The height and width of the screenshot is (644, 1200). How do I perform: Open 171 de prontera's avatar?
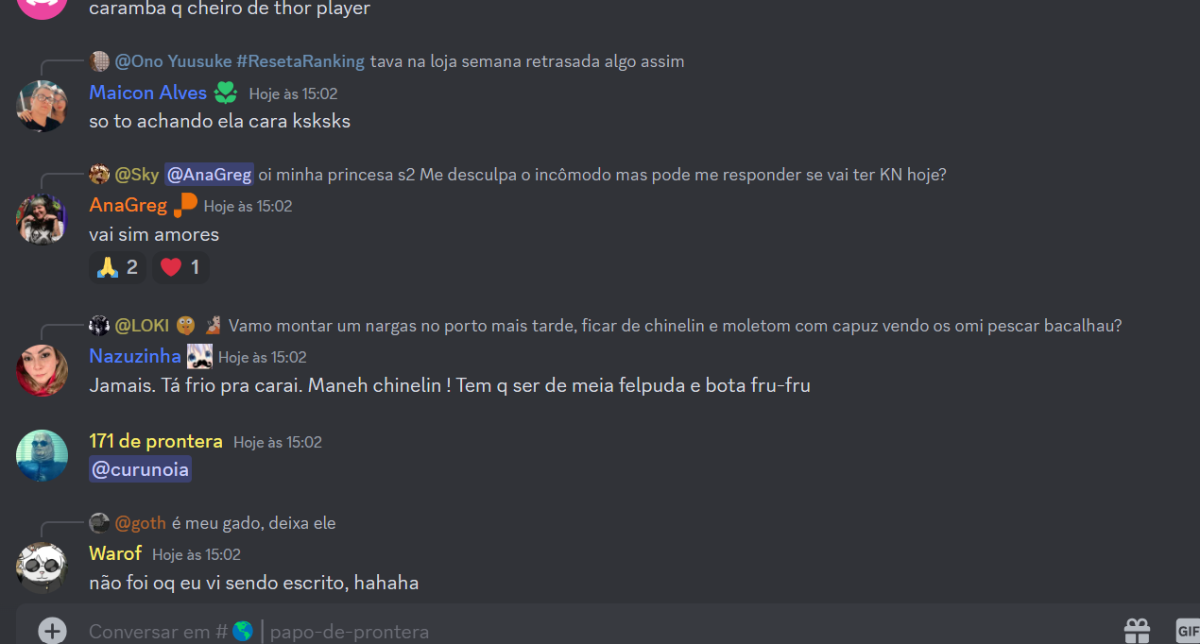coord(42,455)
